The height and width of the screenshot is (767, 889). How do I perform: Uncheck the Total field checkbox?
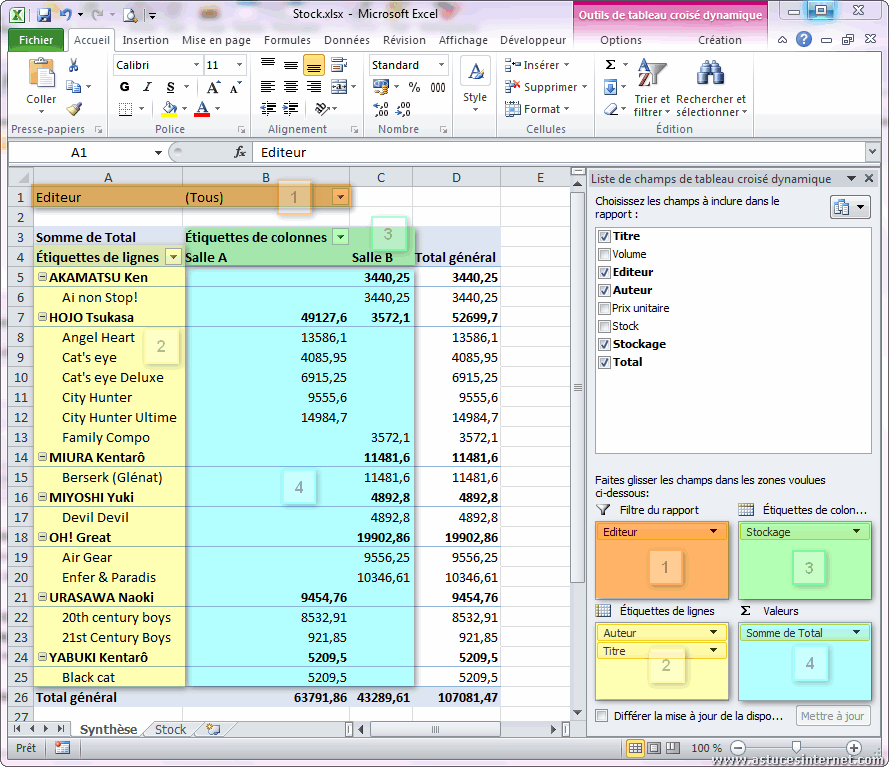click(x=604, y=362)
